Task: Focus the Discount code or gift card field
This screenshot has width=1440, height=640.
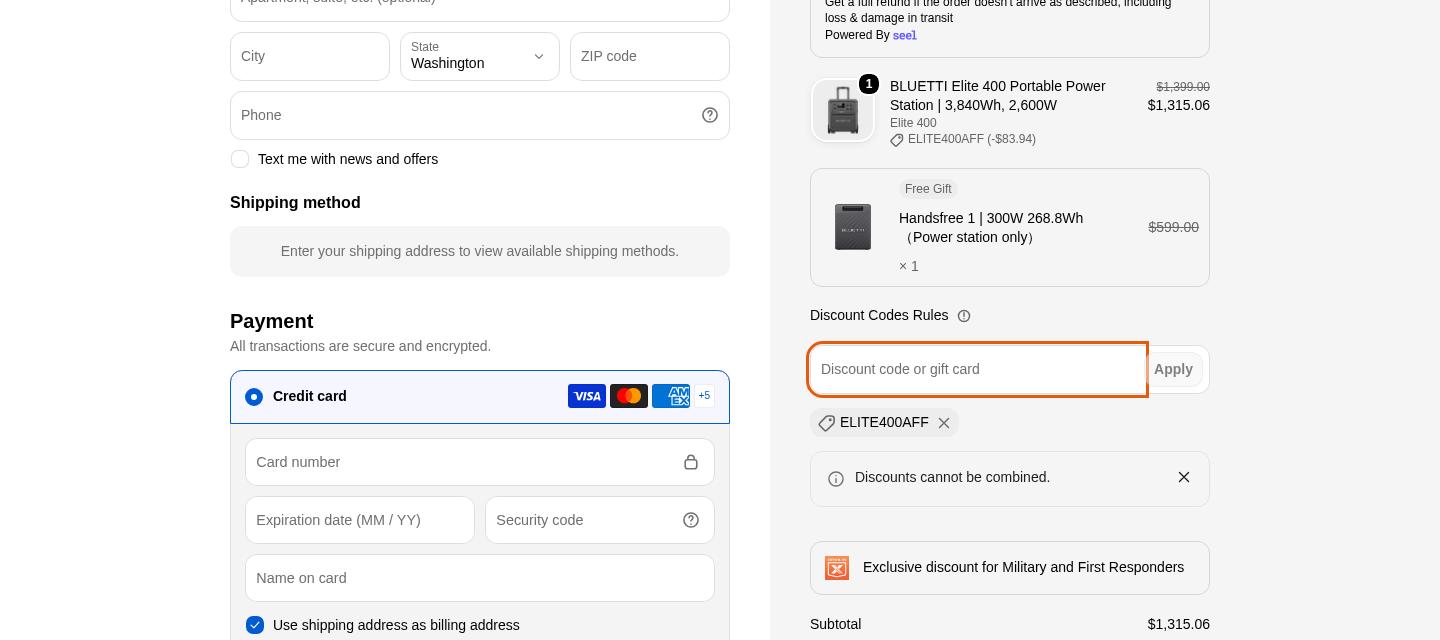Action: click(977, 369)
